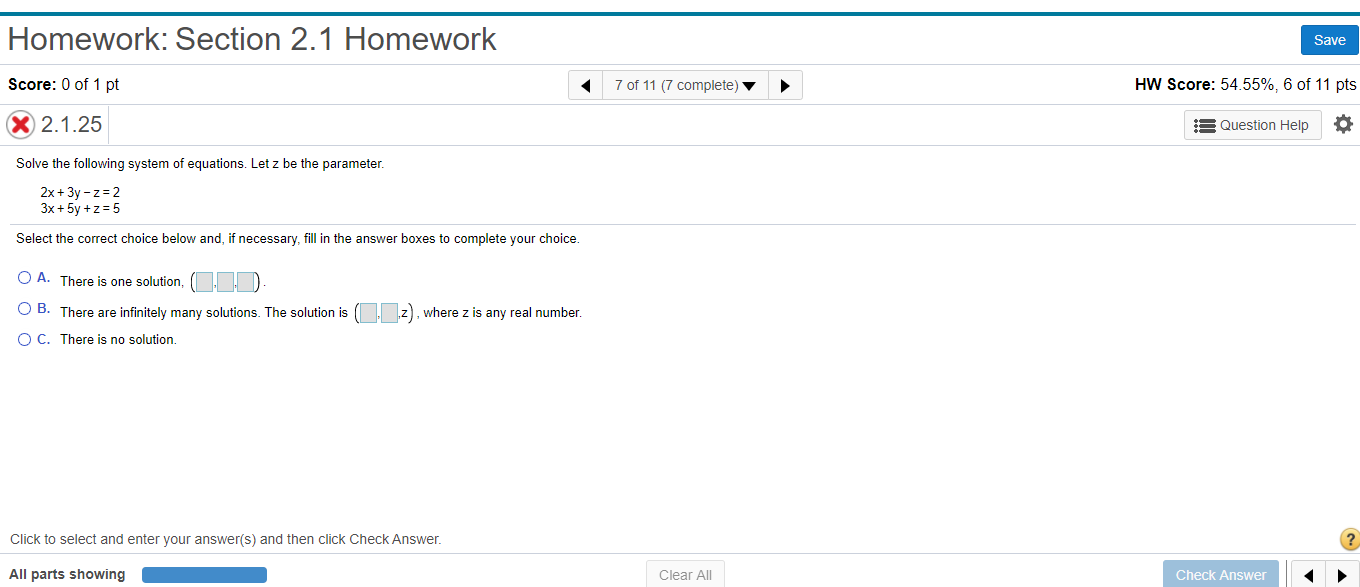The image size is (1360, 587).
Task: Click the equation '3x + 5y + z = 5'
Action: pos(80,208)
